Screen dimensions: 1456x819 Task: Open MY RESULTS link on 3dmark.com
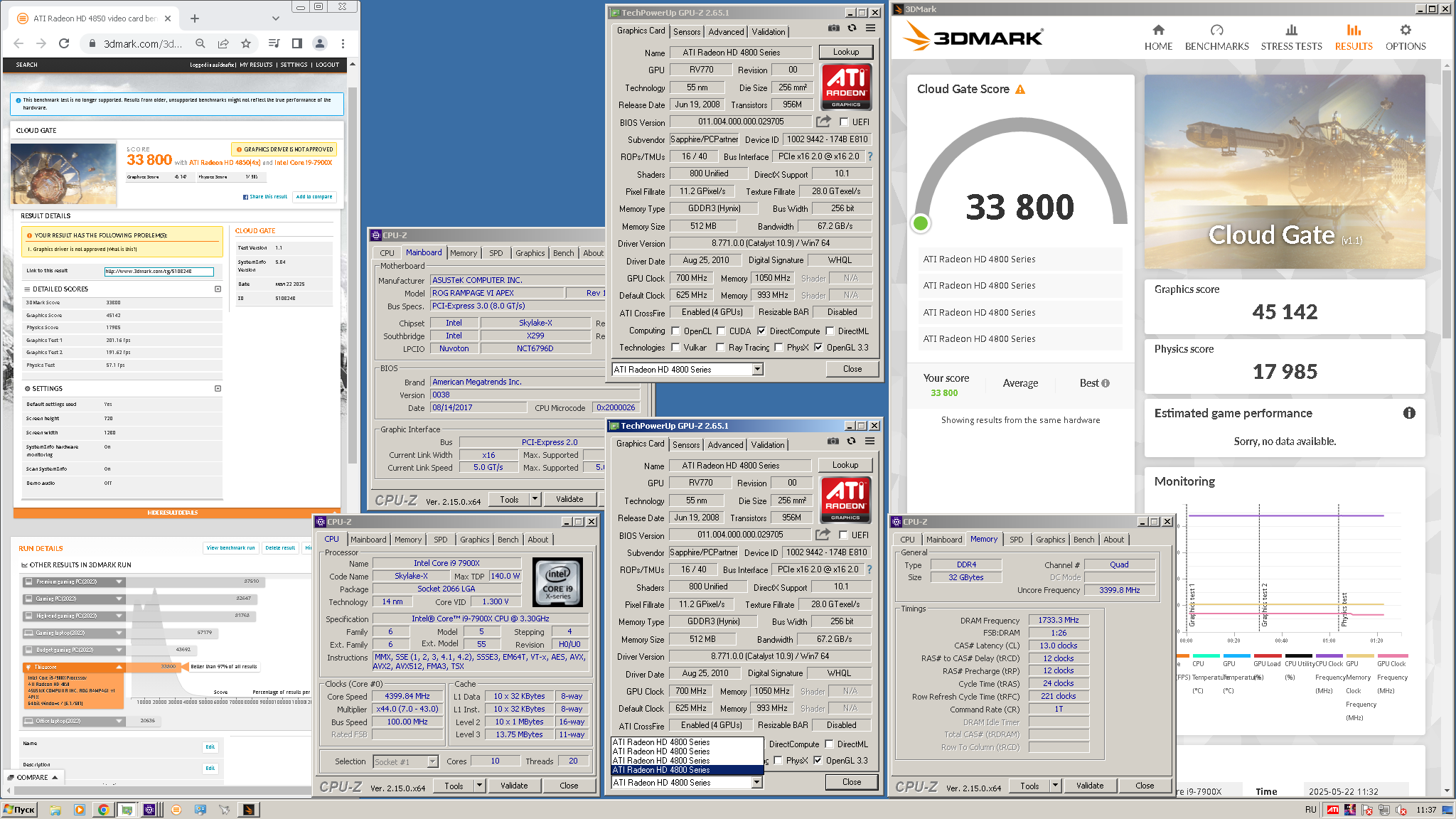[256, 65]
